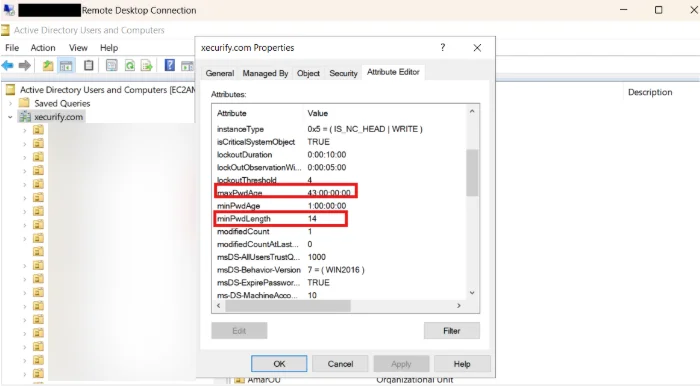The image size is (700, 386).
Task: Select the modifiedCountAtLast... attribute row
Action: coord(340,244)
